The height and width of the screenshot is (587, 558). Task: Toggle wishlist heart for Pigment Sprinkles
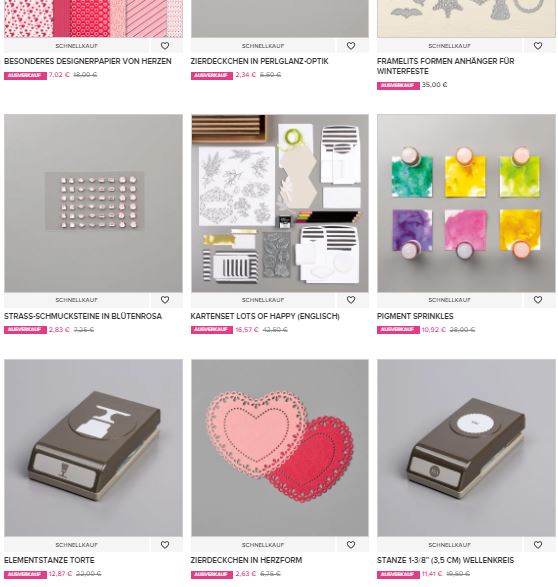click(x=538, y=300)
